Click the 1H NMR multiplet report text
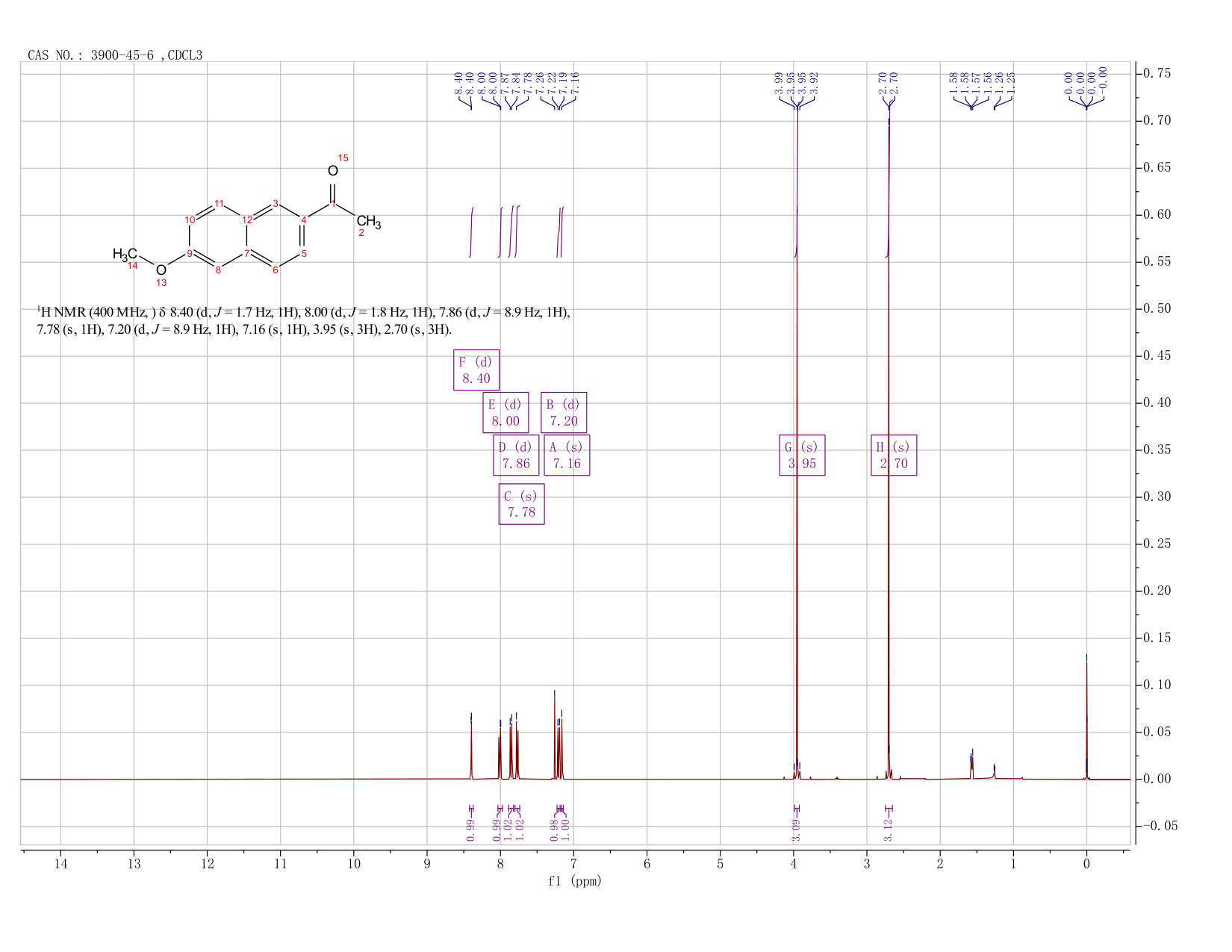 click(x=304, y=320)
